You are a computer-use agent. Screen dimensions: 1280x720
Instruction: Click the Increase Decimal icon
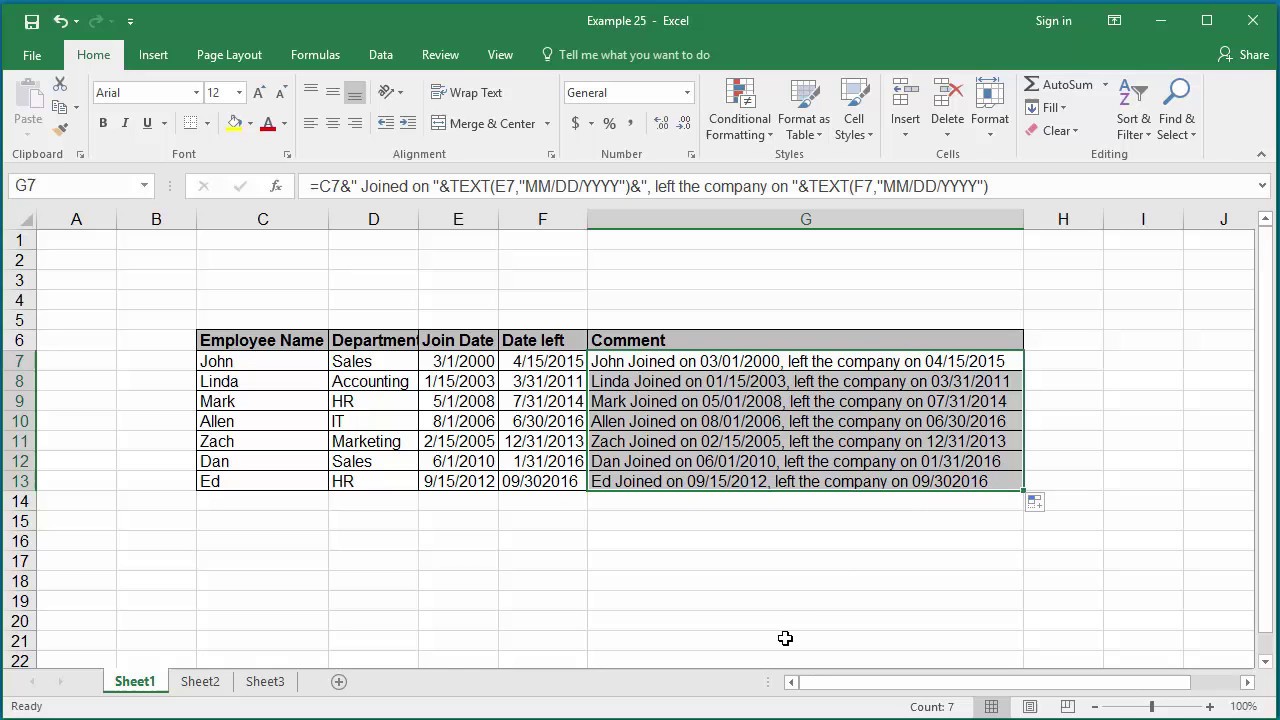pos(661,123)
